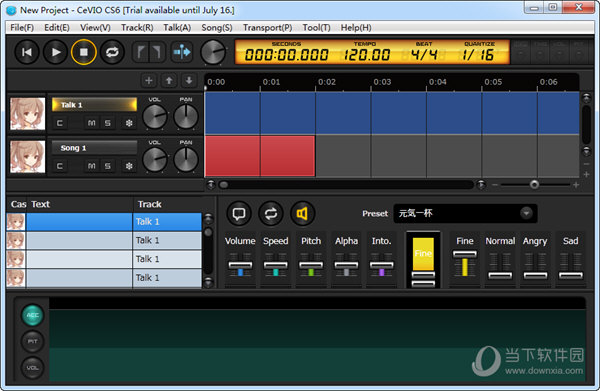Click the master volume knob
Viewport: 600px width, 391px height.
click(x=213, y=52)
